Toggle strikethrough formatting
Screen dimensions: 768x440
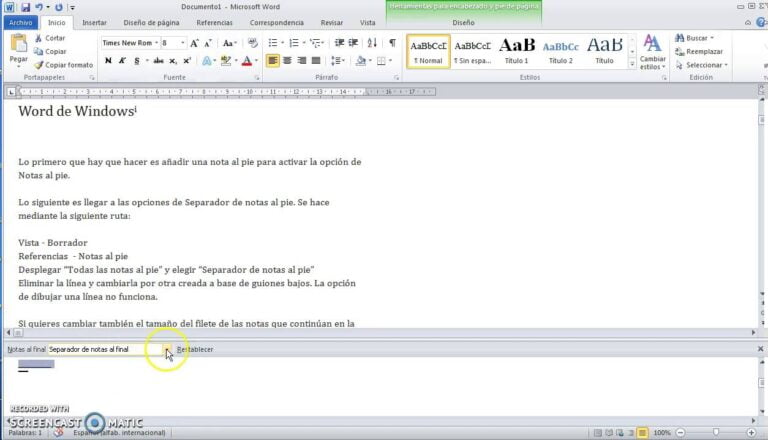click(158, 61)
